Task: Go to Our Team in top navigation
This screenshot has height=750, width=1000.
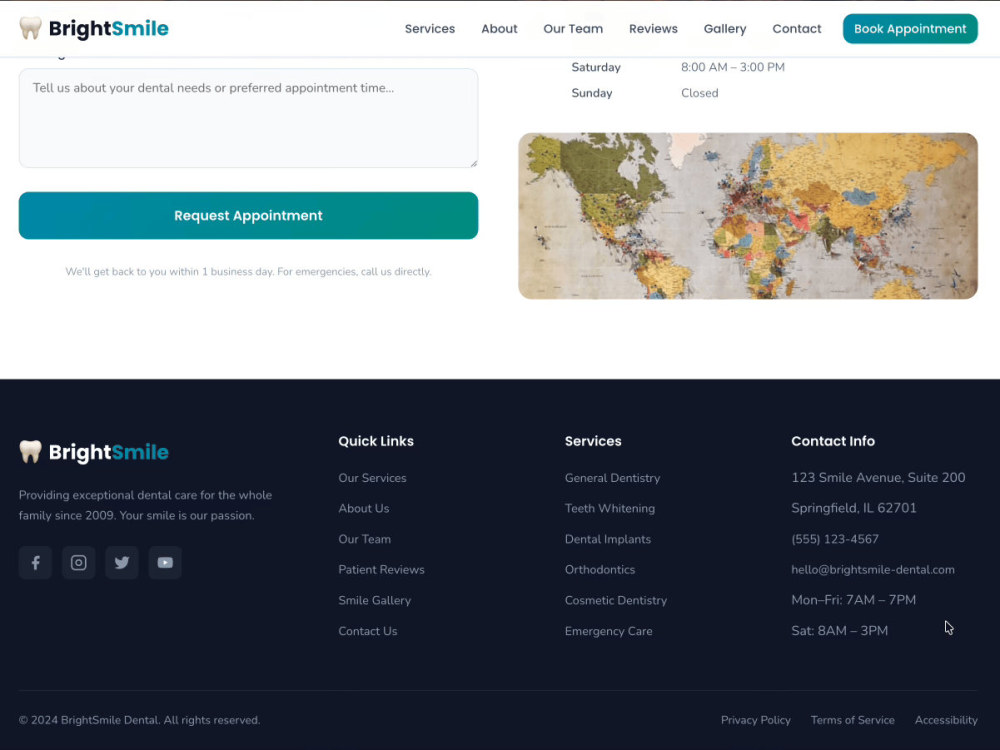Action: click(573, 29)
